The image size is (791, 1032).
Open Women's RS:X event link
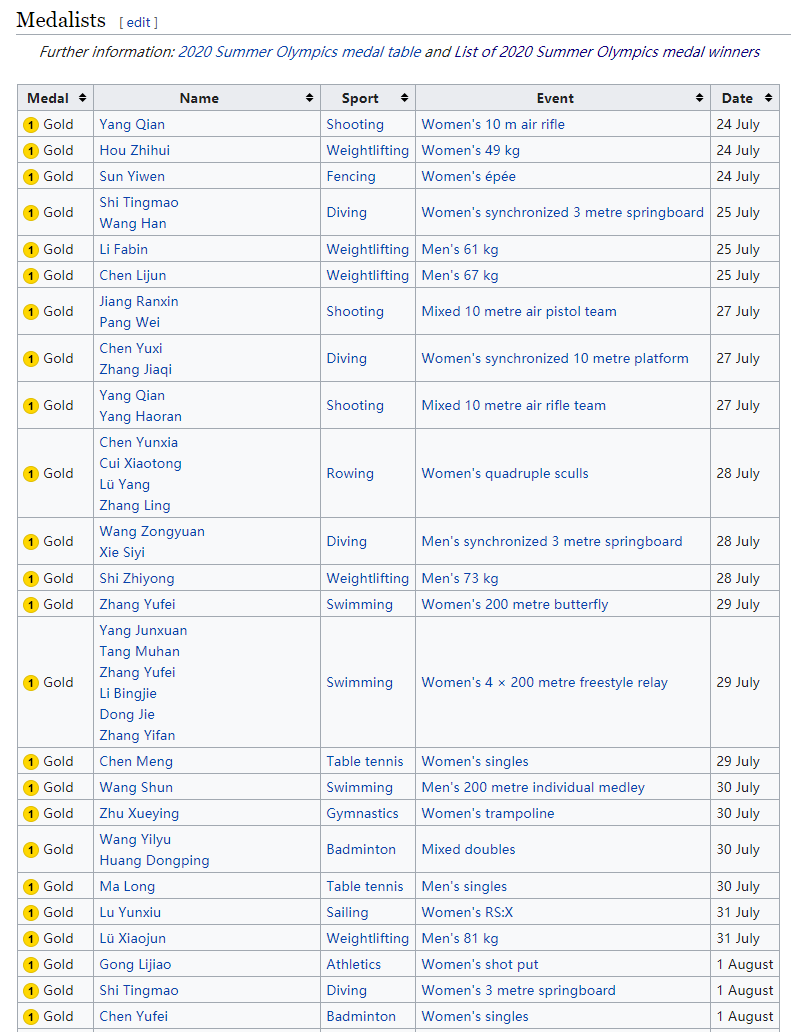[467, 912]
